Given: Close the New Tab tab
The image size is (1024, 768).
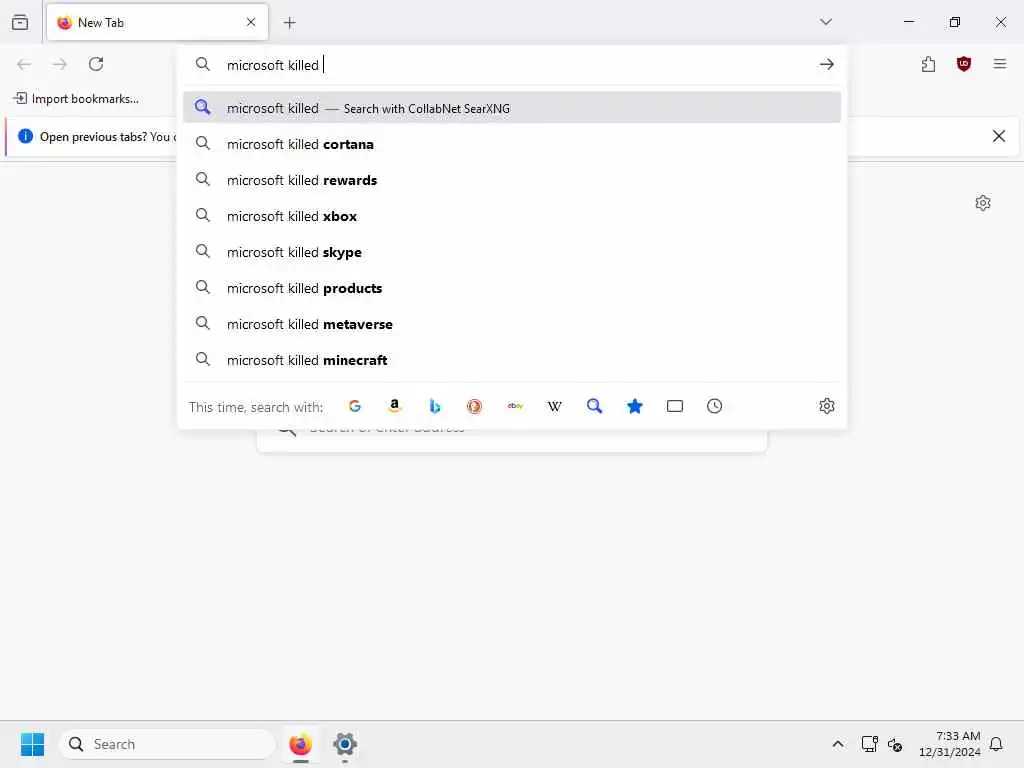Looking at the screenshot, I should 251,22.
